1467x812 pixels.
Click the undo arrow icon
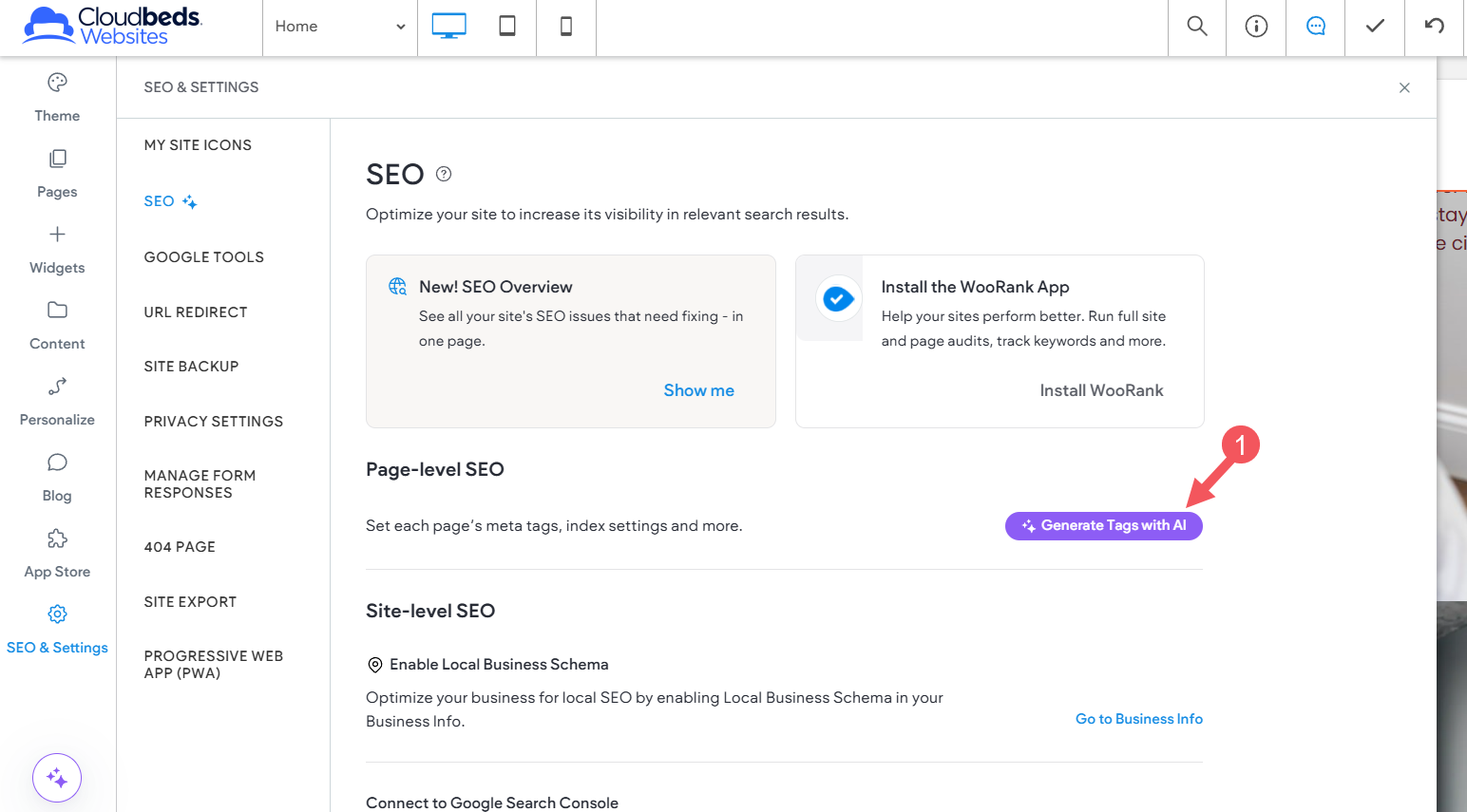click(x=1434, y=27)
